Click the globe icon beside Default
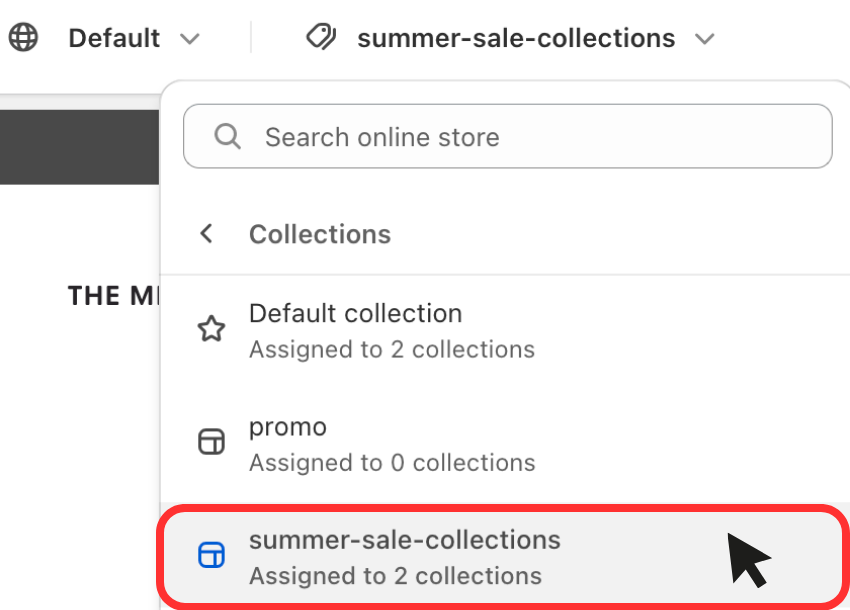The width and height of the screenshot is (850, 610). [23, 37]
